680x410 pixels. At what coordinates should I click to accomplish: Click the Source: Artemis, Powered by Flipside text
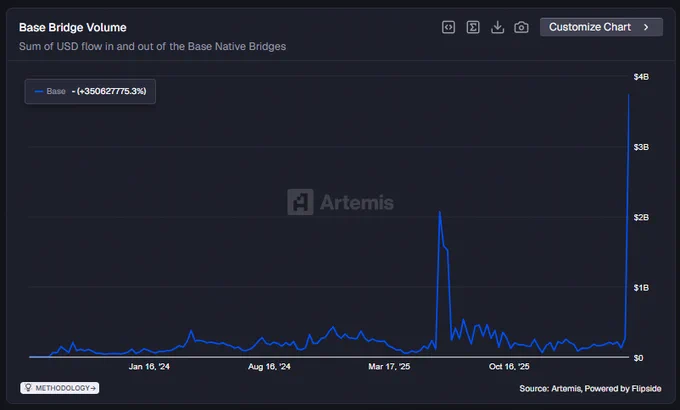[590, 388]
